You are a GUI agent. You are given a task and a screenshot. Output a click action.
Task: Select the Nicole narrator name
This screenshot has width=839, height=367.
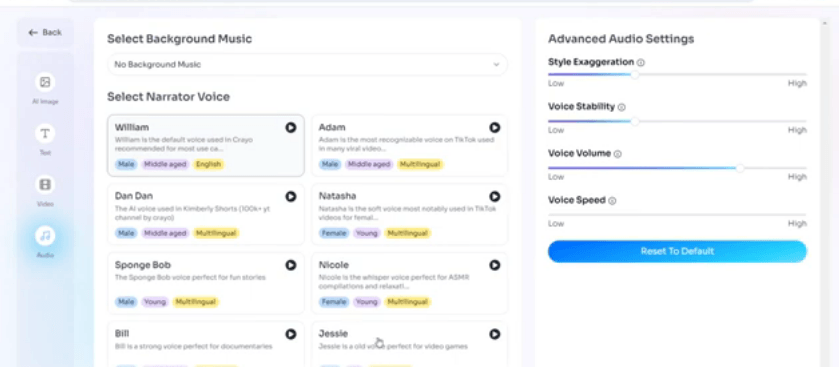coord(333,265)
